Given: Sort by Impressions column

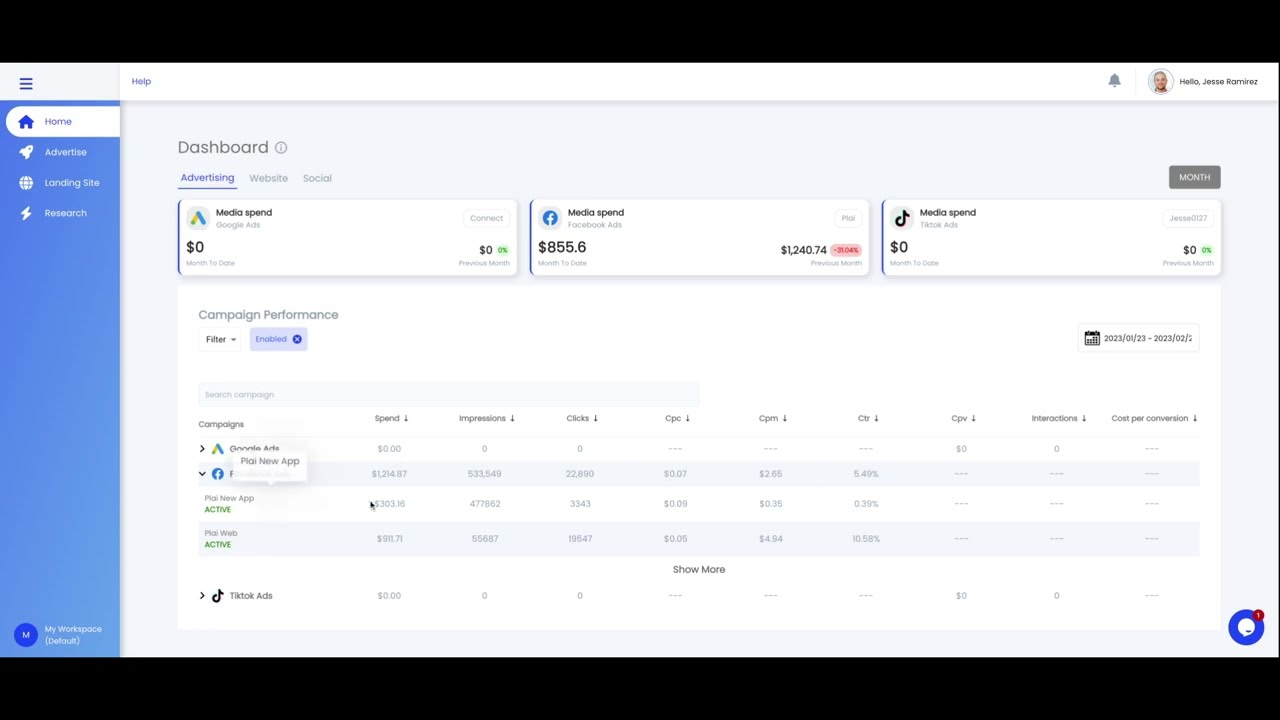Looking at the screenshot, I should 488,418.
